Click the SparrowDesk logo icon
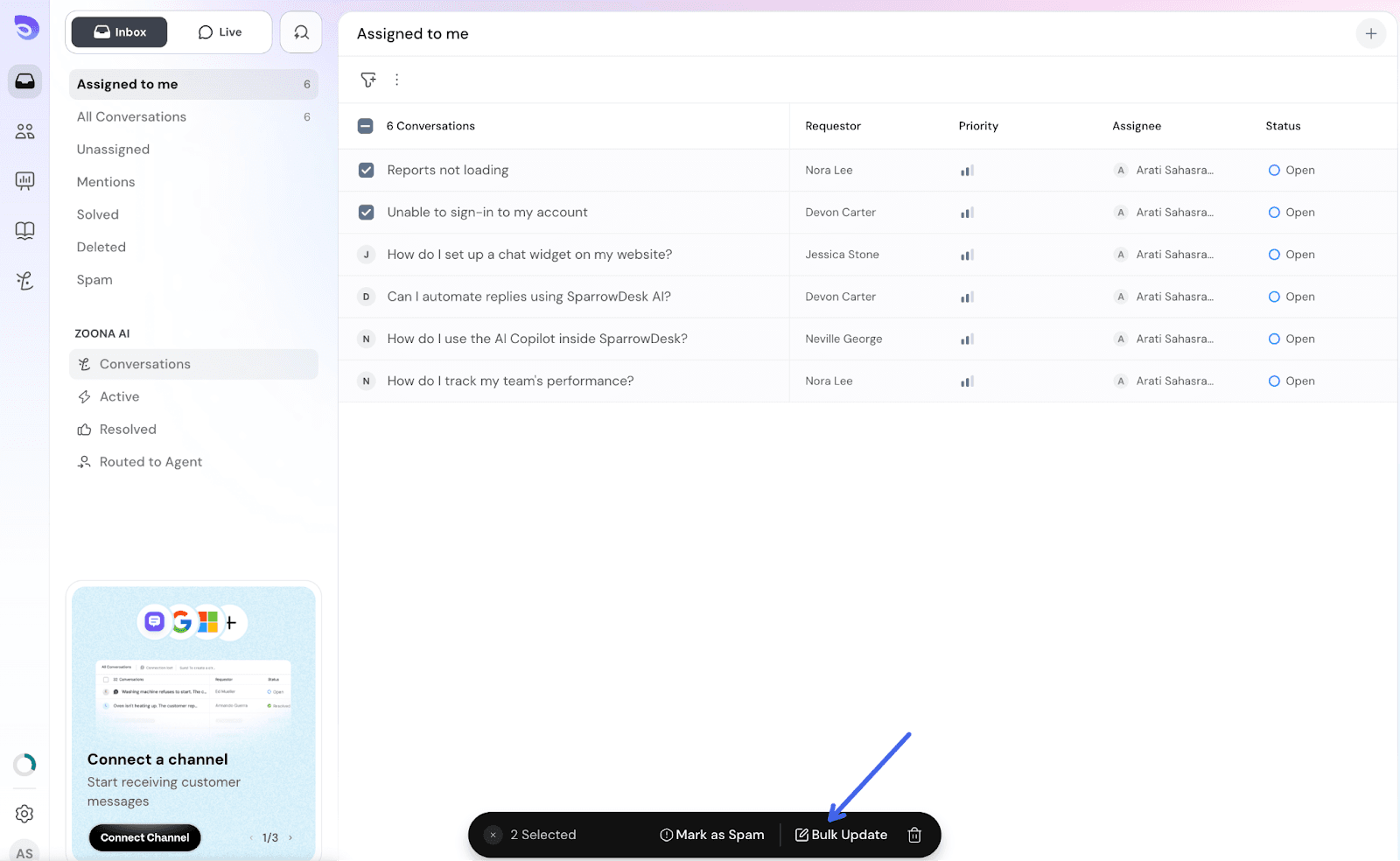The image size is (1400, 861). tap(26, 28)
